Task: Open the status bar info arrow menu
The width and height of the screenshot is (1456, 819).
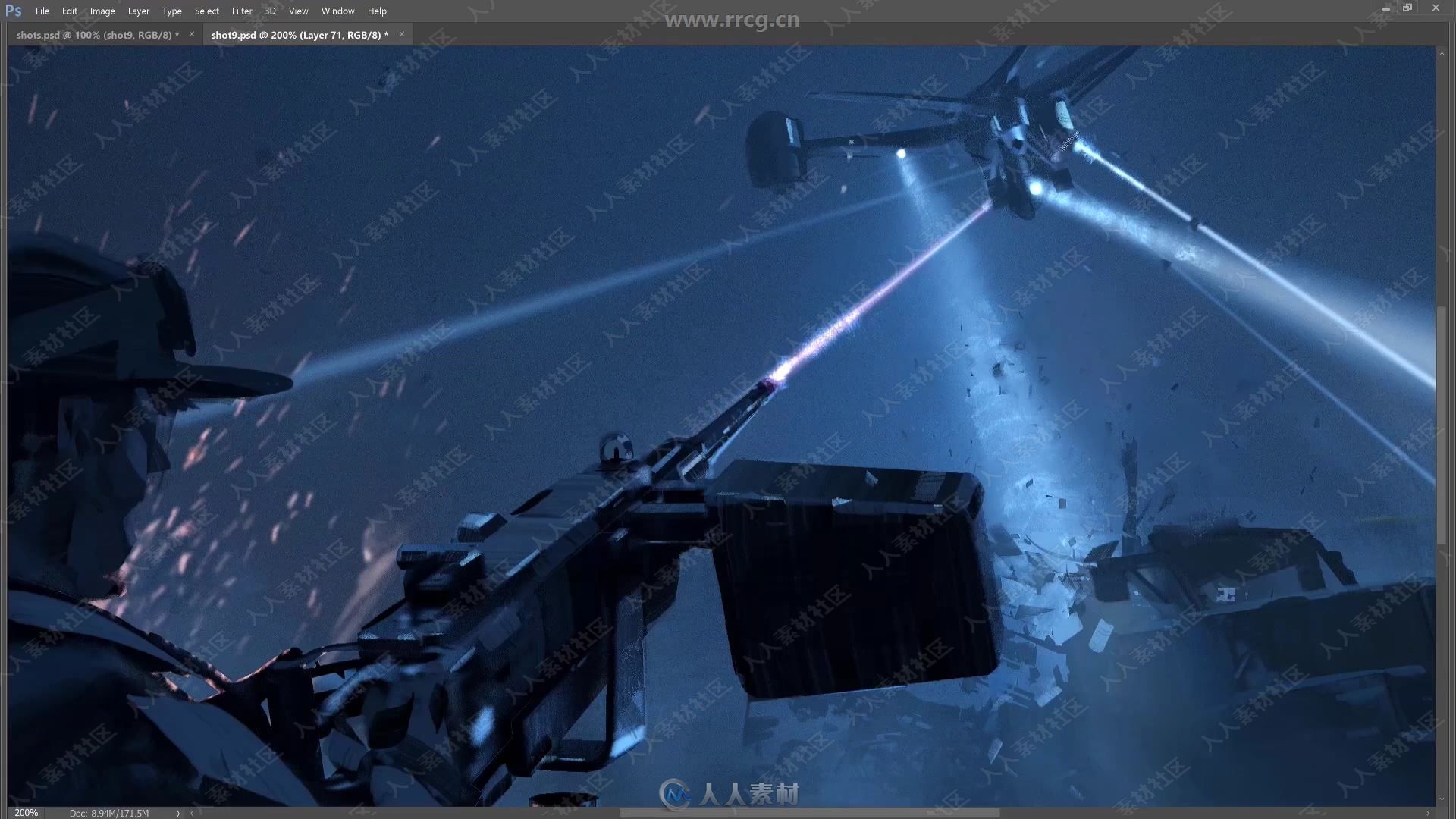Action: [x=178, y=813]
